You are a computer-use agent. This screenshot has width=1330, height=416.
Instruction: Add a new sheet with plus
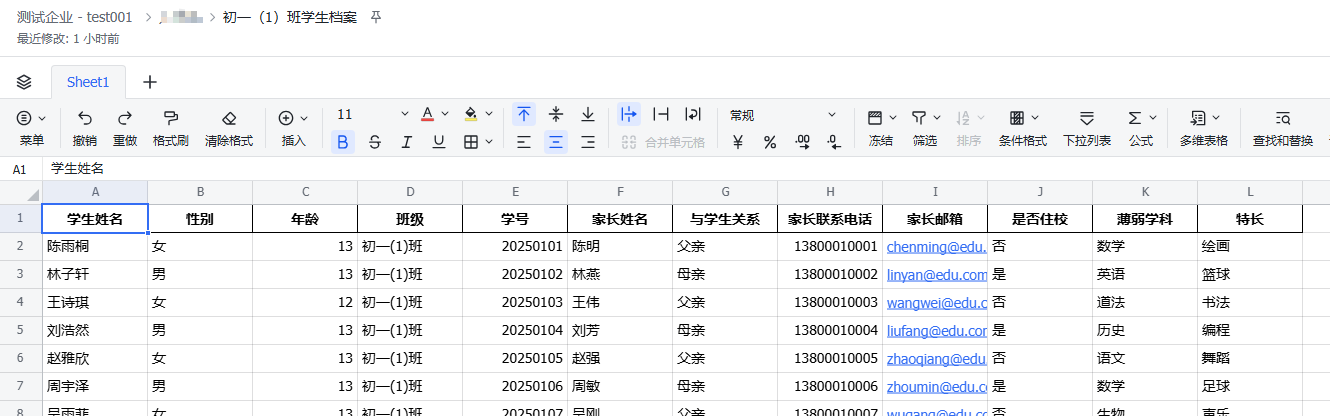click(x=150, y=82)
